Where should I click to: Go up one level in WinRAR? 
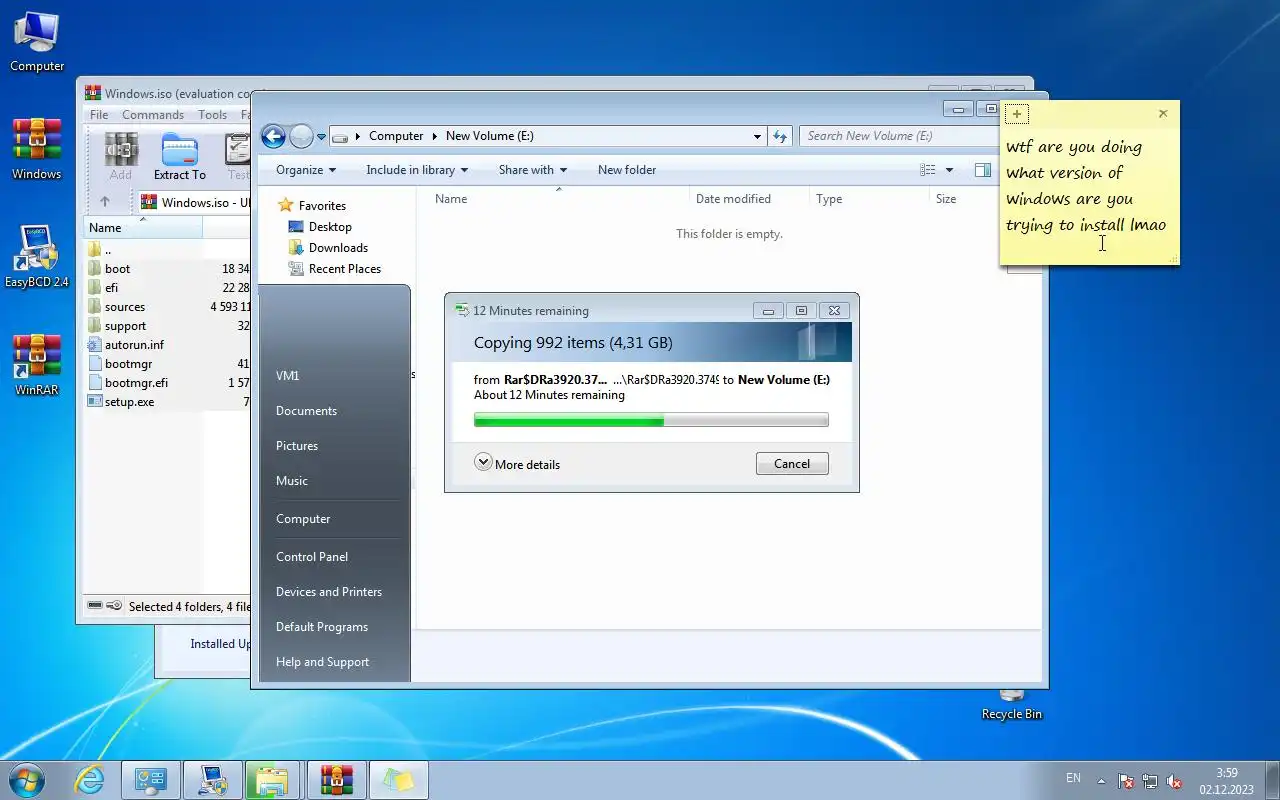pyautogui.click(x=104, y=202)
